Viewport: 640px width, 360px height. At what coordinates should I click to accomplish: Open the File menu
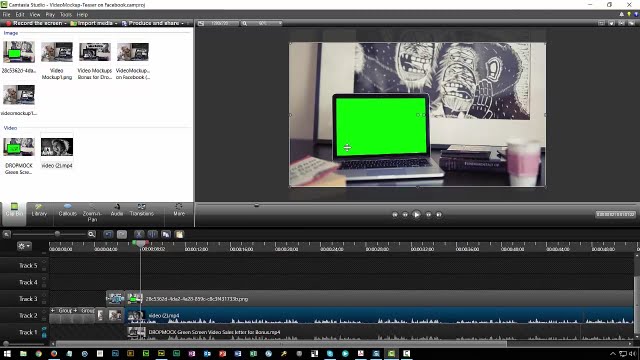point(7,14)
